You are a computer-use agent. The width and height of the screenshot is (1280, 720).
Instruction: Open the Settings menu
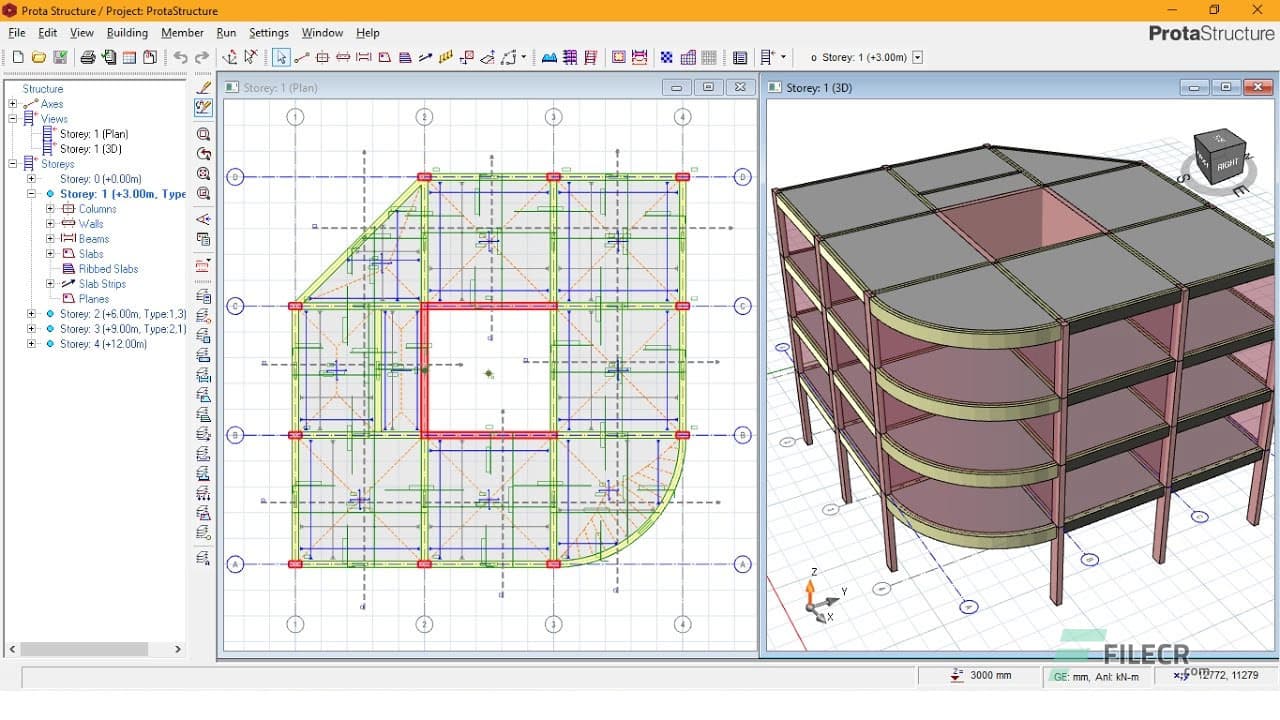268,32
